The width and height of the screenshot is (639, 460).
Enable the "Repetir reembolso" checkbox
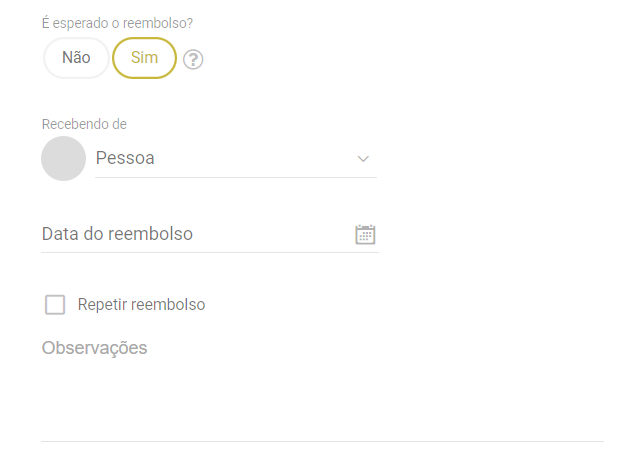[55, 305]
